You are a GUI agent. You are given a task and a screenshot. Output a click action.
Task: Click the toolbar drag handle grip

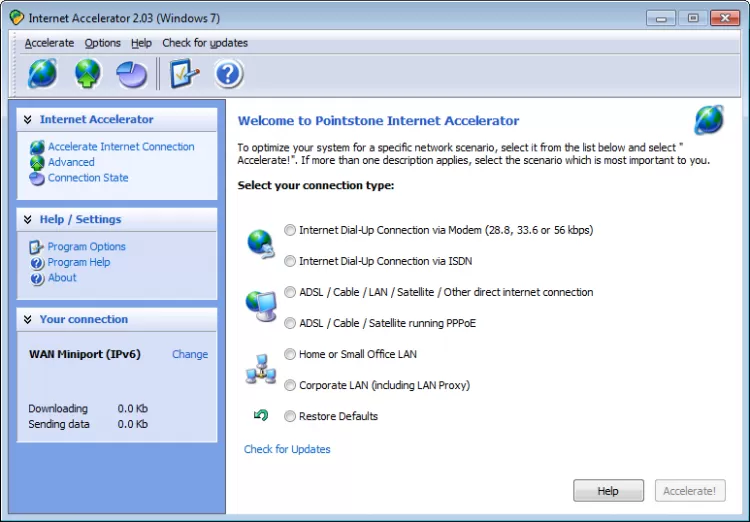click(15, 64)
